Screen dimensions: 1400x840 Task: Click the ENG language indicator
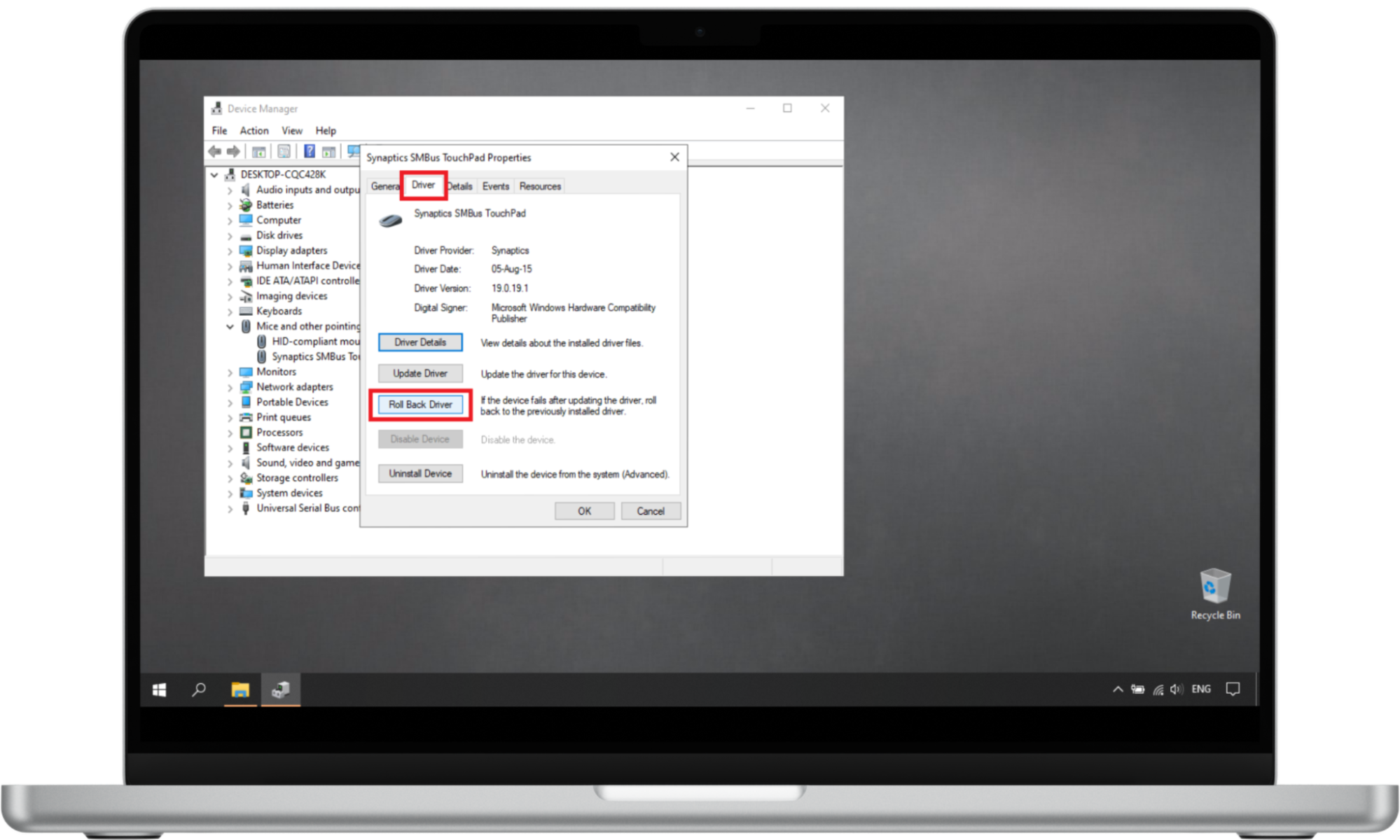1201,689
